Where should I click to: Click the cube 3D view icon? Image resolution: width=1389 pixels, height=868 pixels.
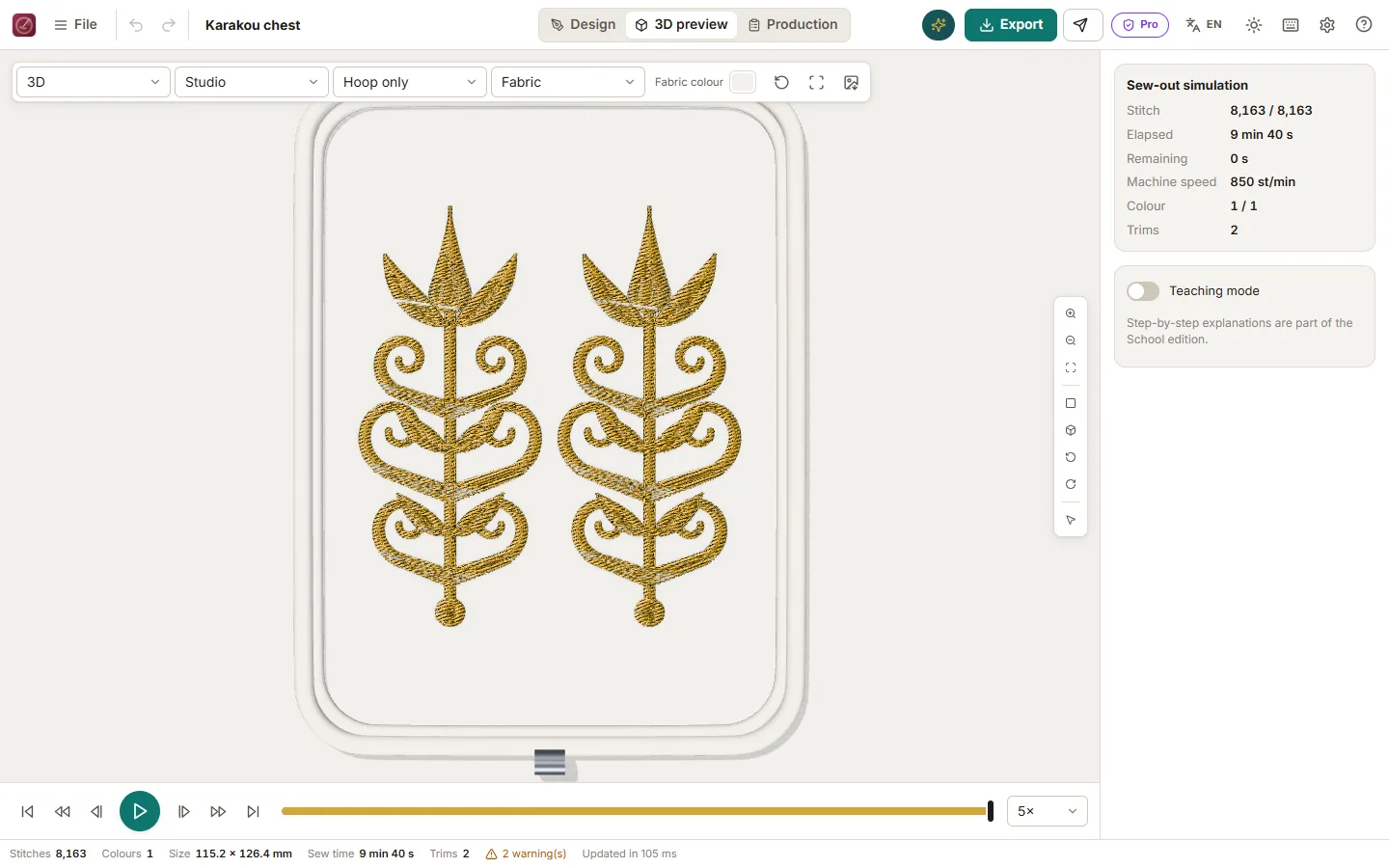1071,430
